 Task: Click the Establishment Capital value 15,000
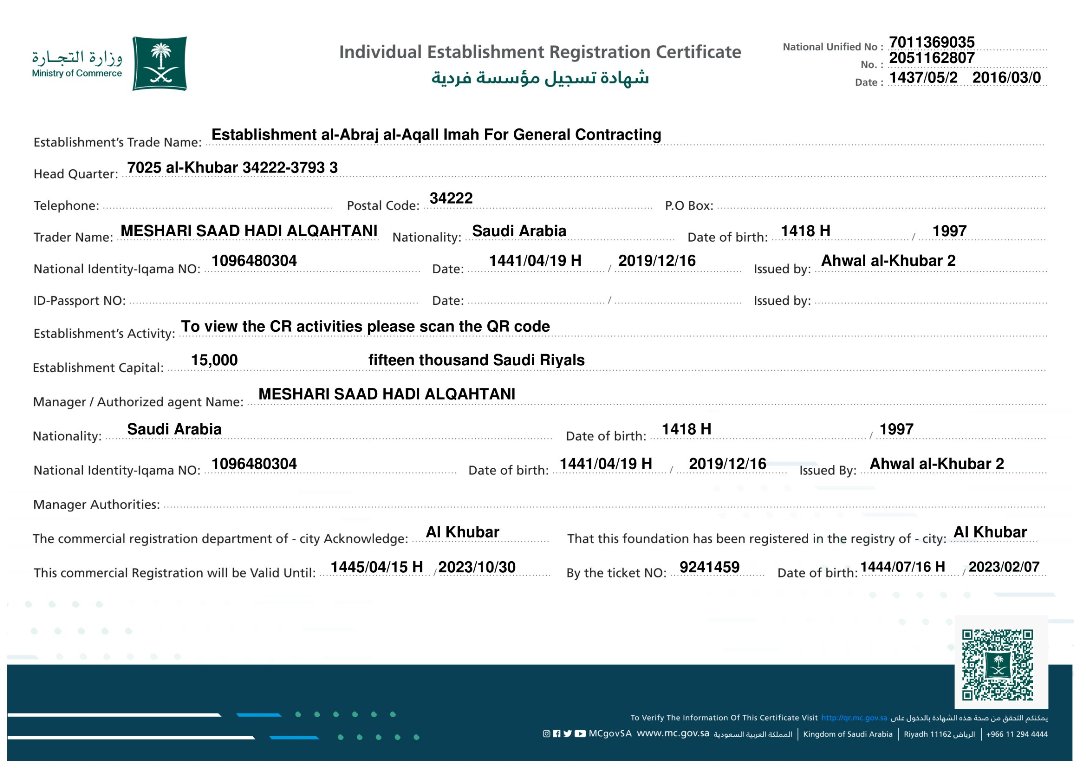(214, 360)
